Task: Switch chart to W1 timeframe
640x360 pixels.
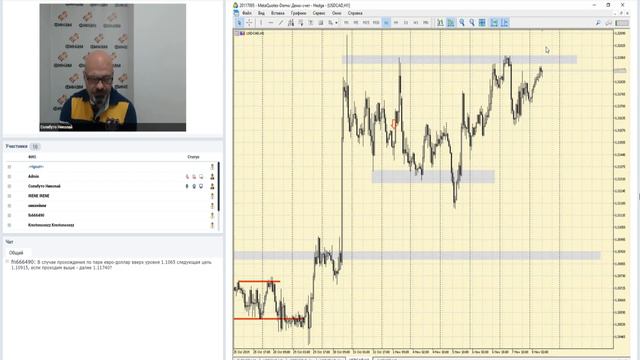Action: [416, 22]
